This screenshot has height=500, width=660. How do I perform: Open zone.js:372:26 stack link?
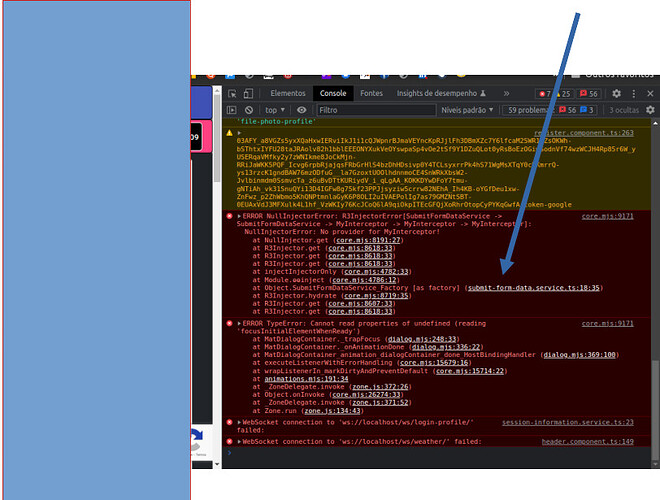380,386
